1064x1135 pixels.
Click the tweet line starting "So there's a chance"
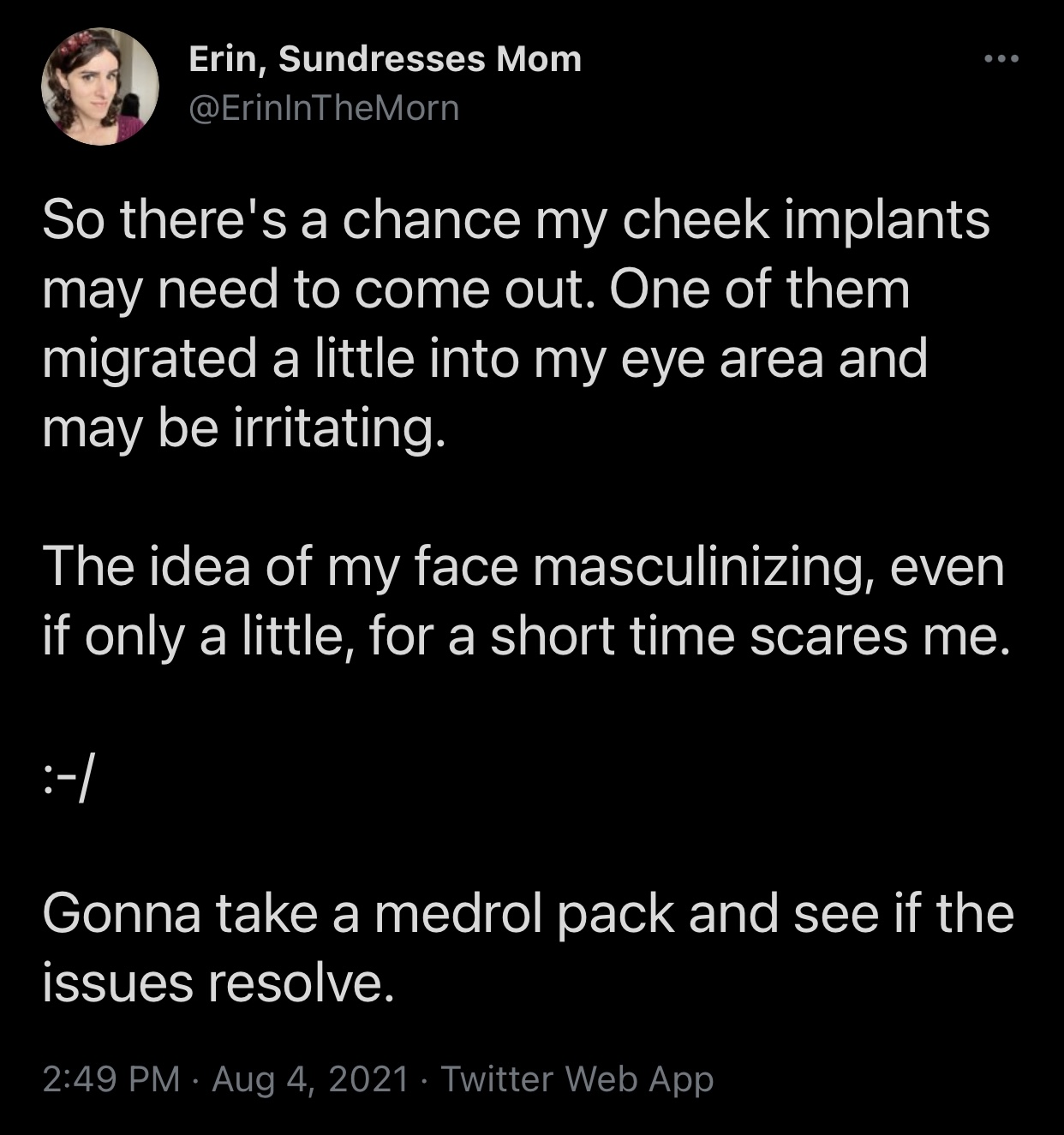517,221
